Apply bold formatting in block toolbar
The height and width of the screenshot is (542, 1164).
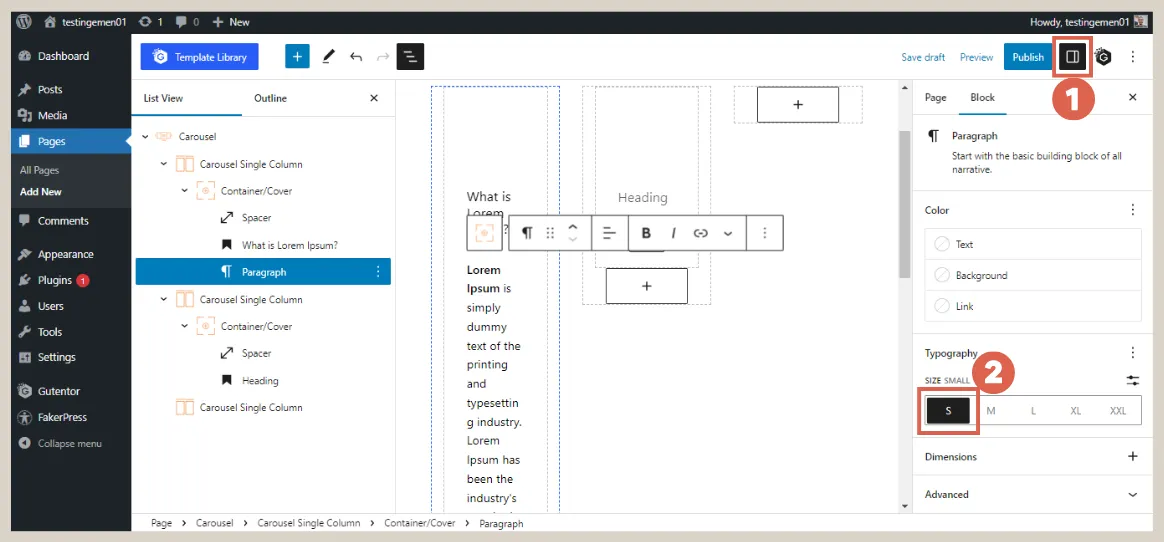tap(646, 233)
